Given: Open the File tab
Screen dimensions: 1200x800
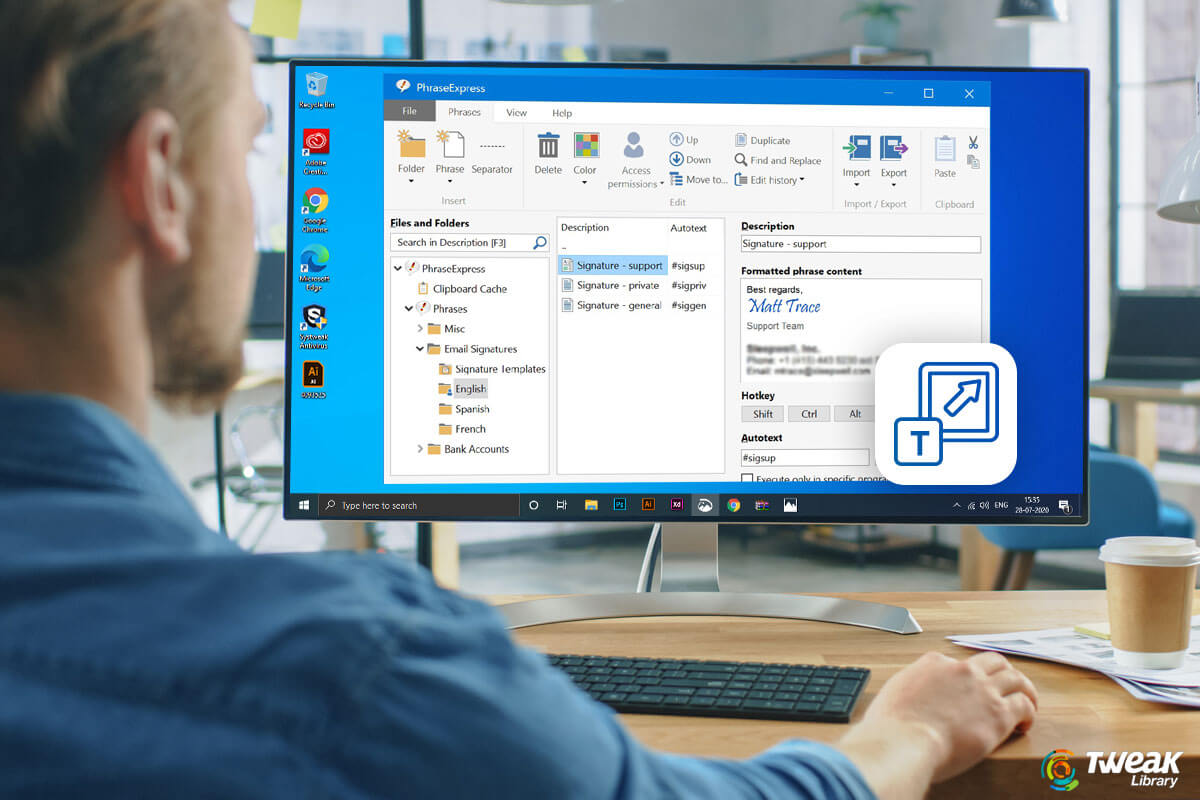Looking at the screenshot, I should pos(409,111).
